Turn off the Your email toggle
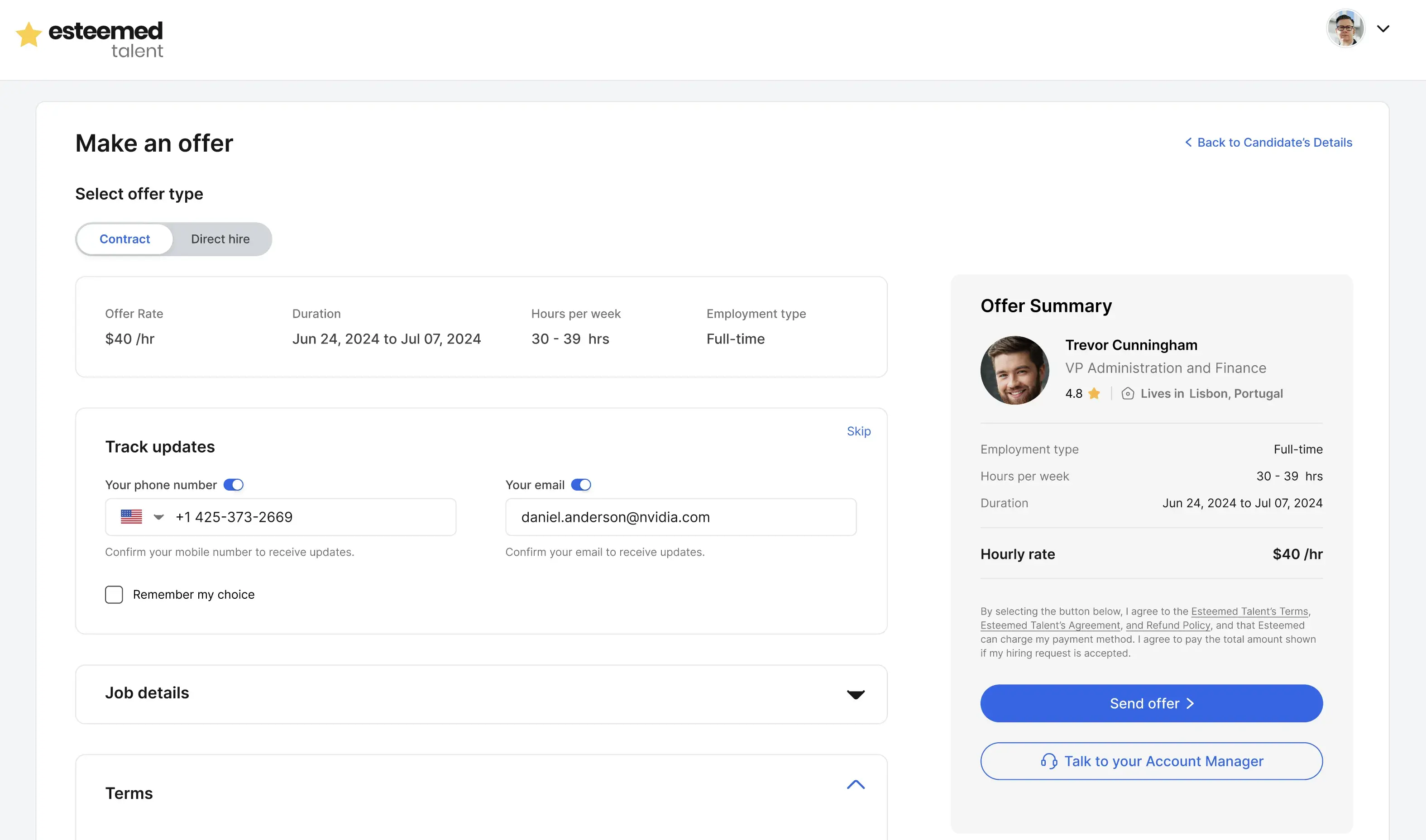1426x840 pixels. [581, 484]
